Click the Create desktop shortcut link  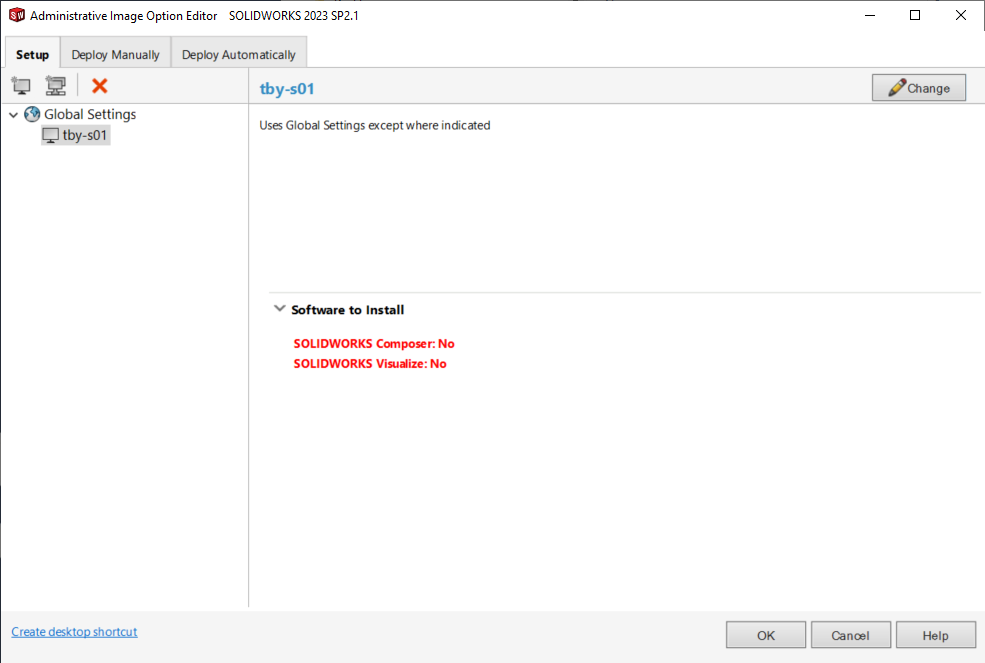pyautogui.click(x=74, y=632)
